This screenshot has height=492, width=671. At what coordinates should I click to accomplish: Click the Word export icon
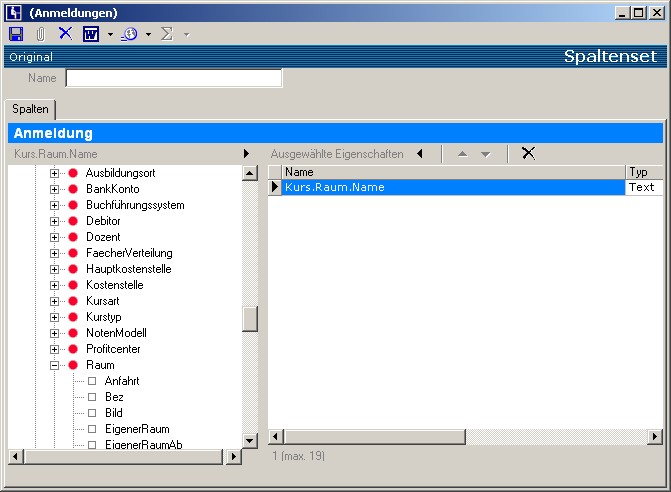[x=91, y=34]
